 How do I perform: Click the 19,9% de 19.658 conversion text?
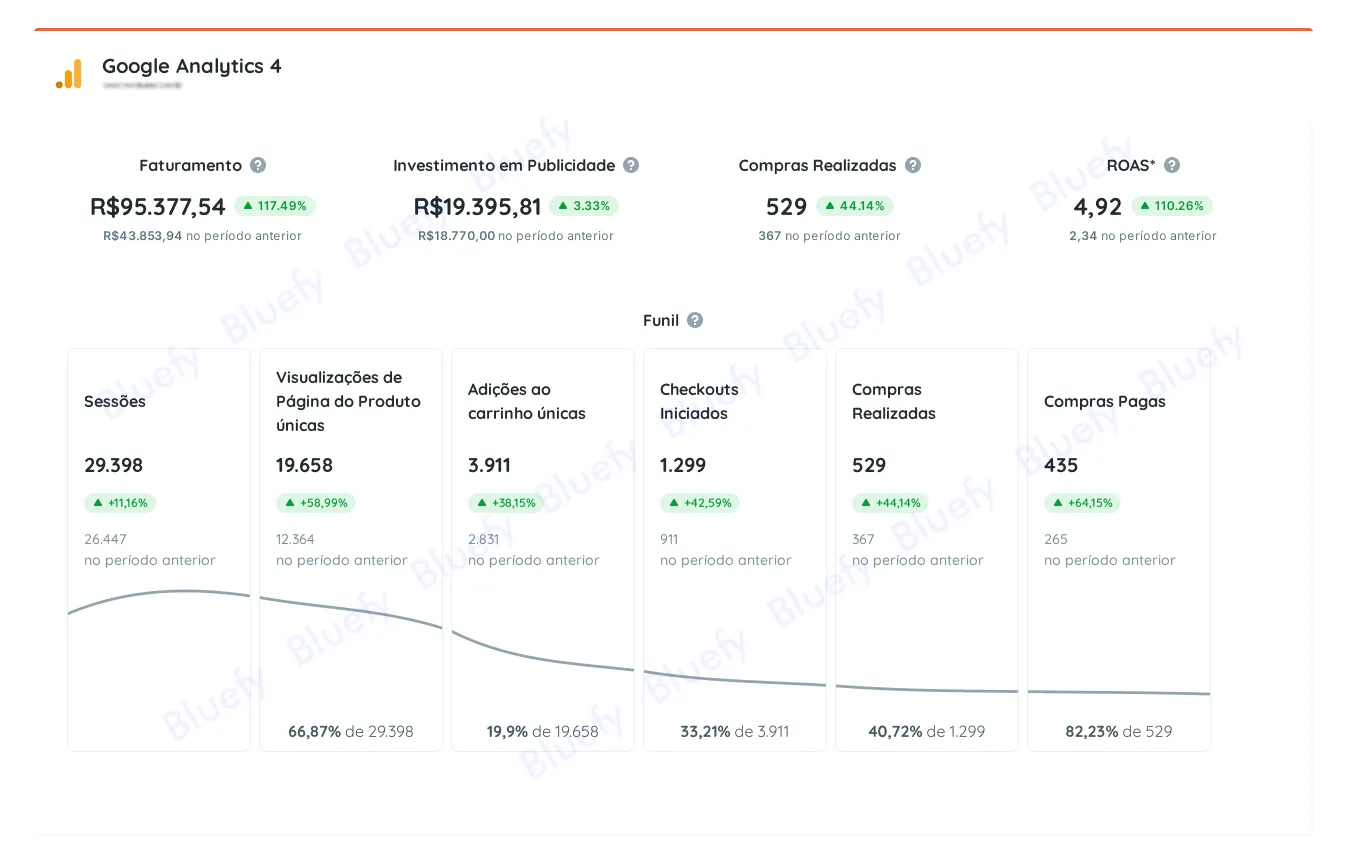coord(543,731)
